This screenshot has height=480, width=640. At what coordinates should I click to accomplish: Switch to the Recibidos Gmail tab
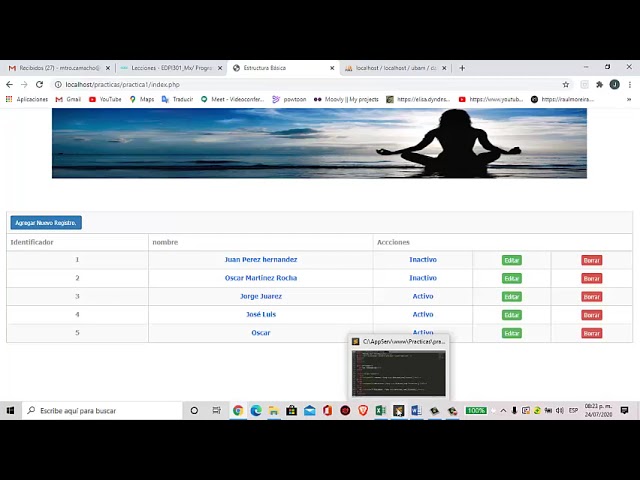point(57,68)
